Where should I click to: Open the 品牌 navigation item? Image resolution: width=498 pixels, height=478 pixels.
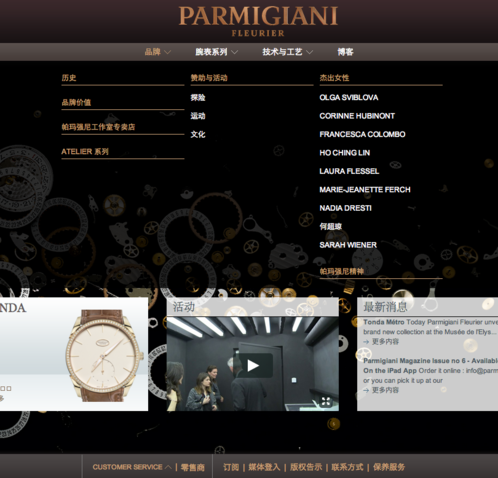coord(153,52)
